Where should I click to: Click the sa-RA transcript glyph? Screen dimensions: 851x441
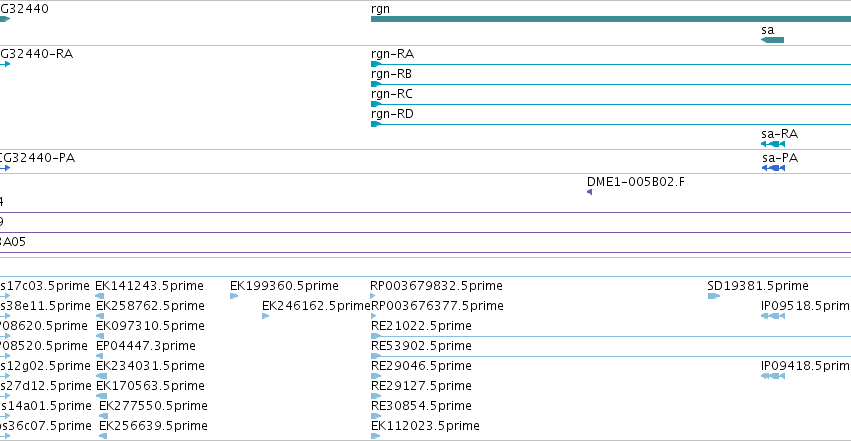773,144
